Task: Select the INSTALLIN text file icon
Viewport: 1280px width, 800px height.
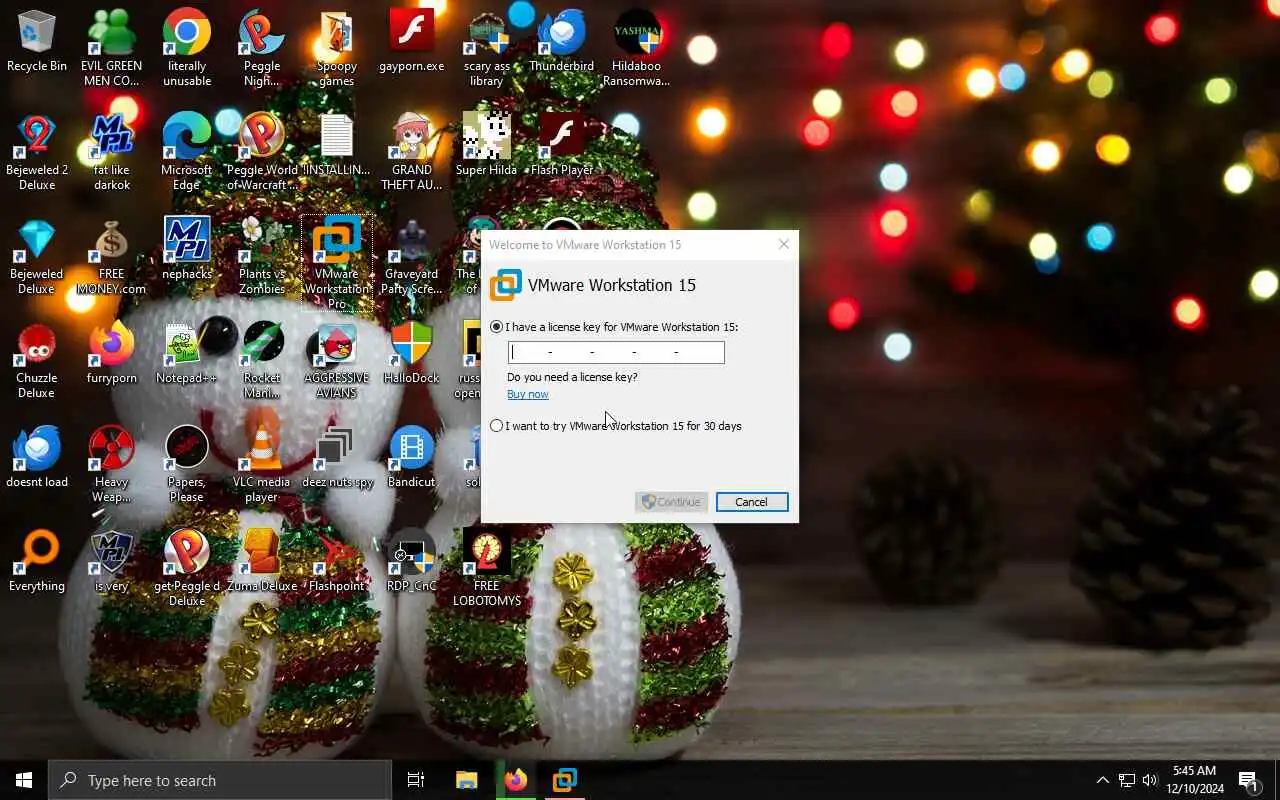Action: (337, 146)
